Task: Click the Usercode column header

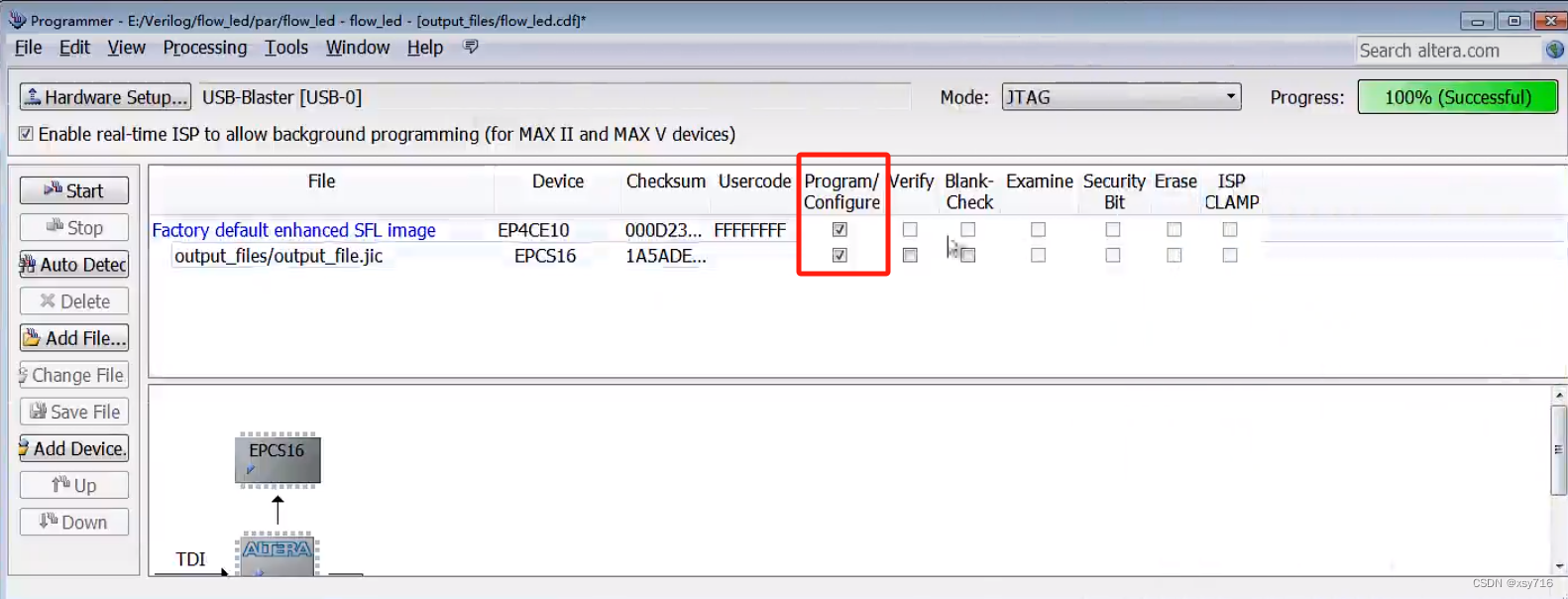Action: tap(754, 181)
